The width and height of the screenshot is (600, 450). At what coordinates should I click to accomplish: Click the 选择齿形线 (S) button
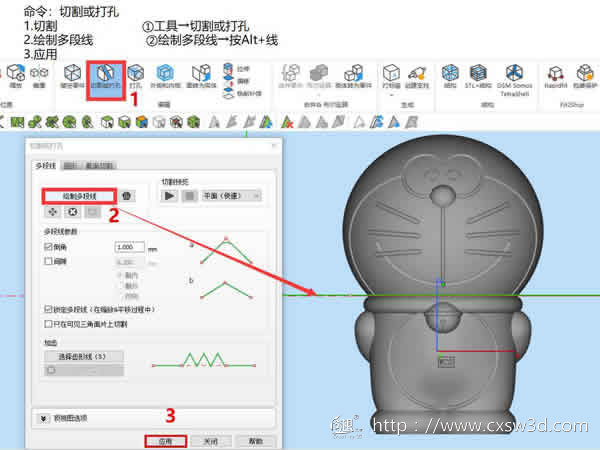coord(84,356)
